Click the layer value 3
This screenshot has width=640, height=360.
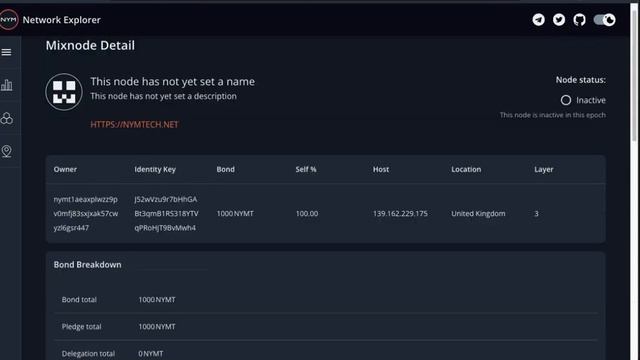[536, 213]
